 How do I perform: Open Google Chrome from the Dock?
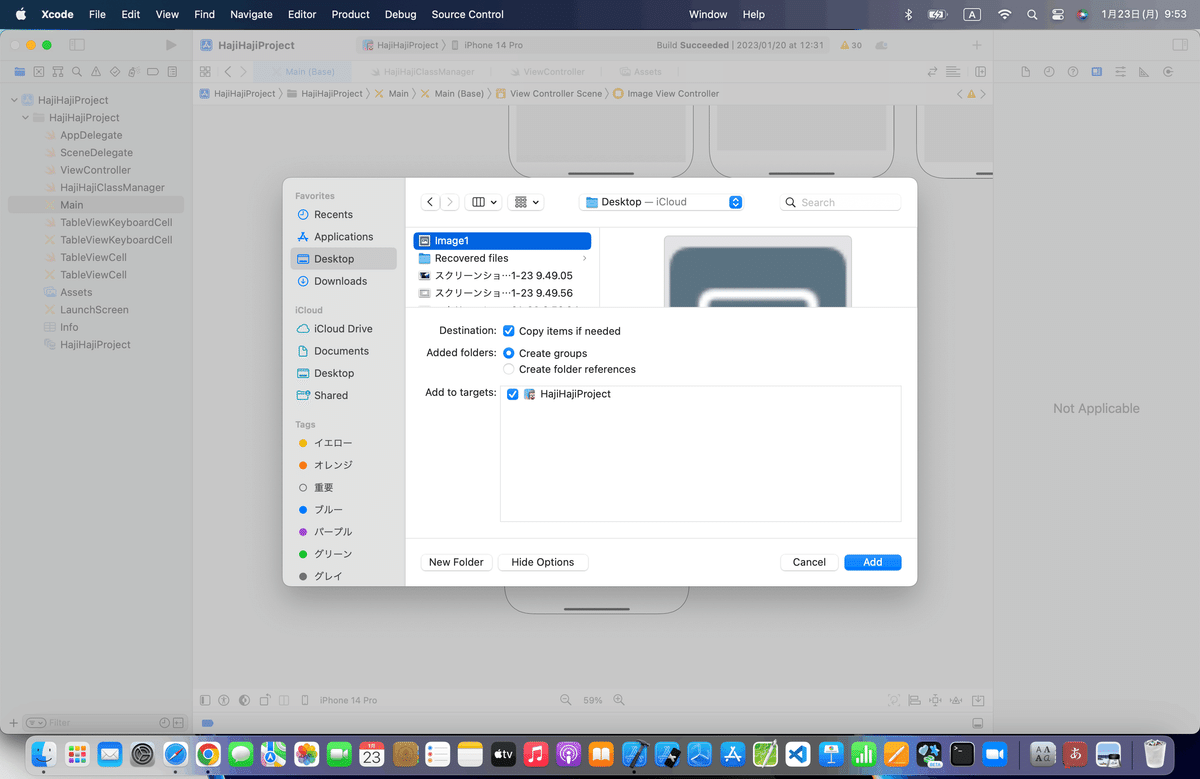(x=208, y=754)
